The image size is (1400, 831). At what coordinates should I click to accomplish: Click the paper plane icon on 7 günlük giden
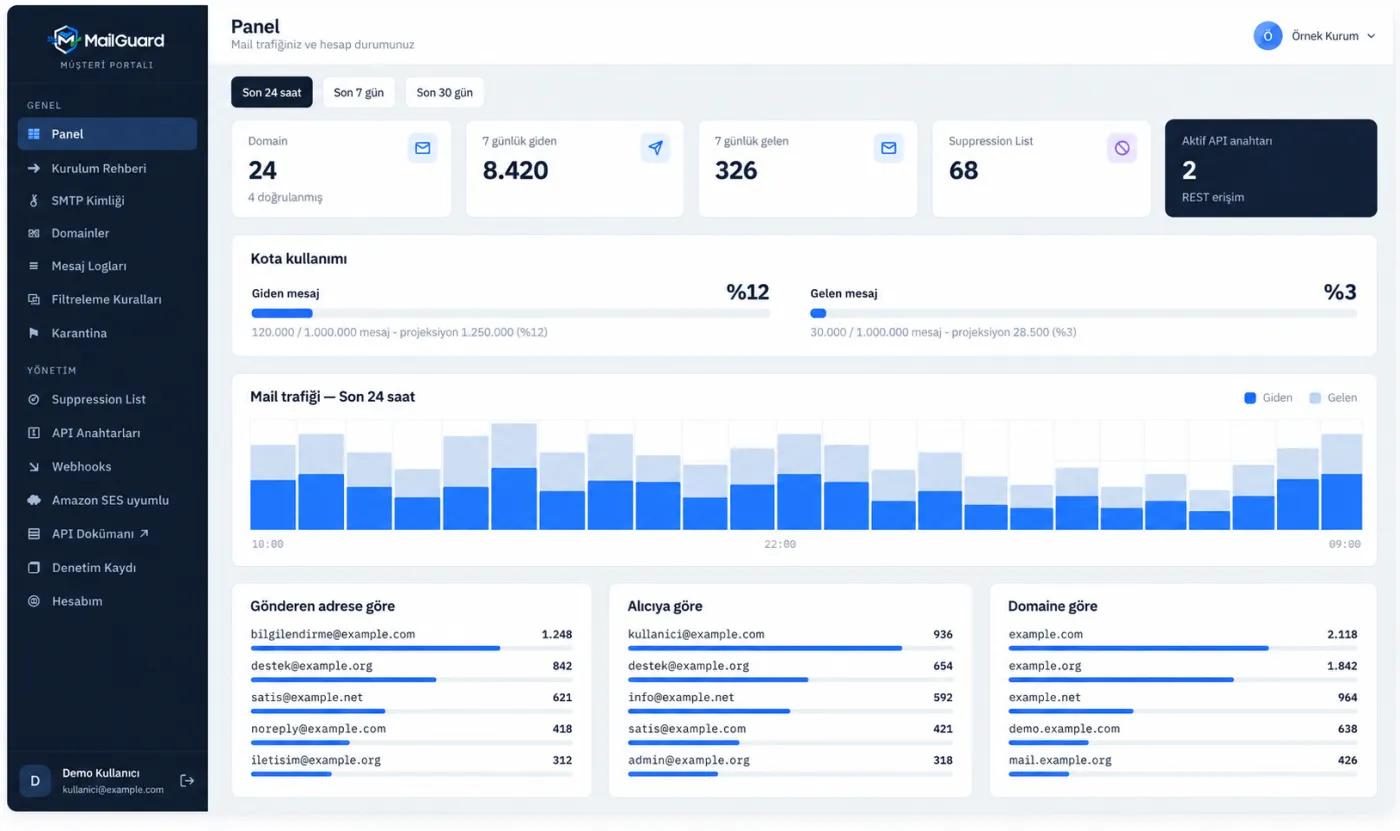pos(655,148)
